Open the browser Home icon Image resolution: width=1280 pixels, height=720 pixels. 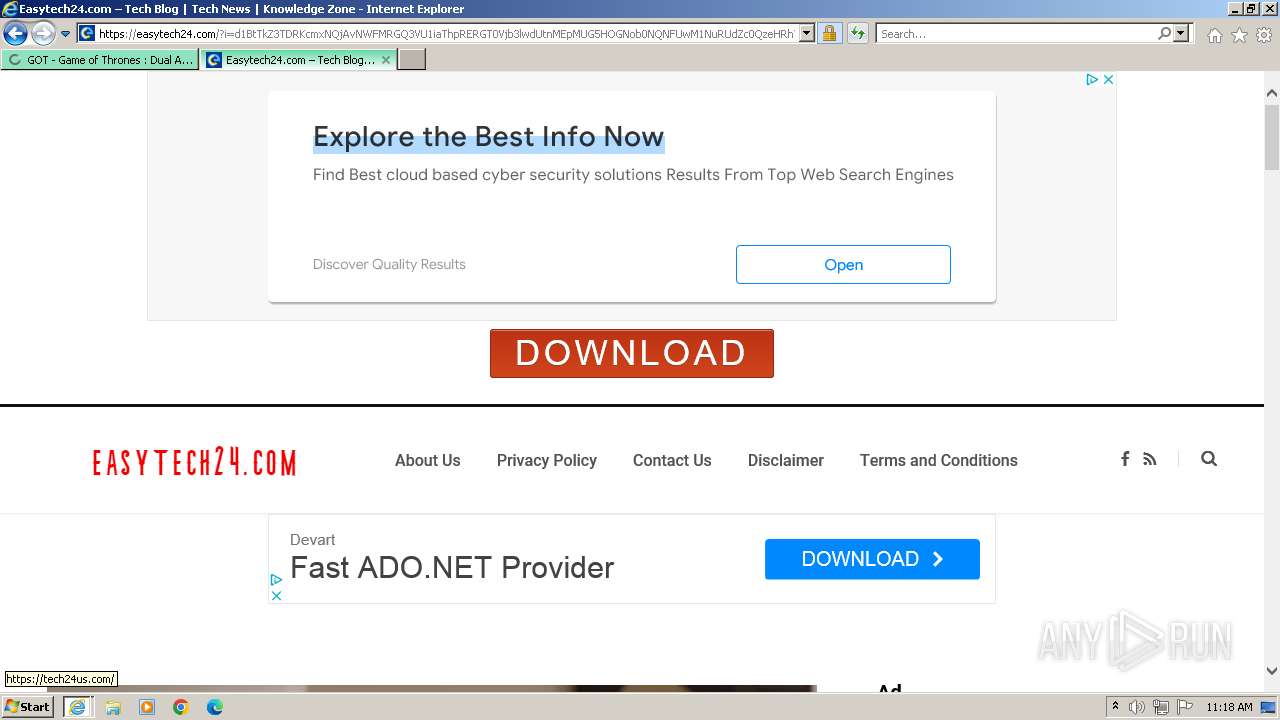(x=1214, y=35)
